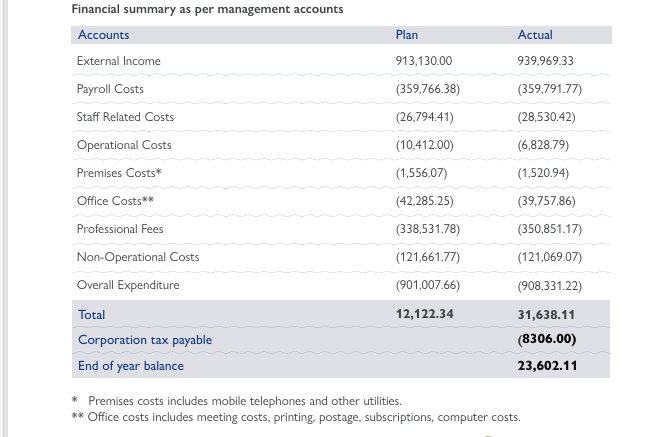
Task: Select the corporation tax amount (8306.00)
Action: click(x=547, y=340)
